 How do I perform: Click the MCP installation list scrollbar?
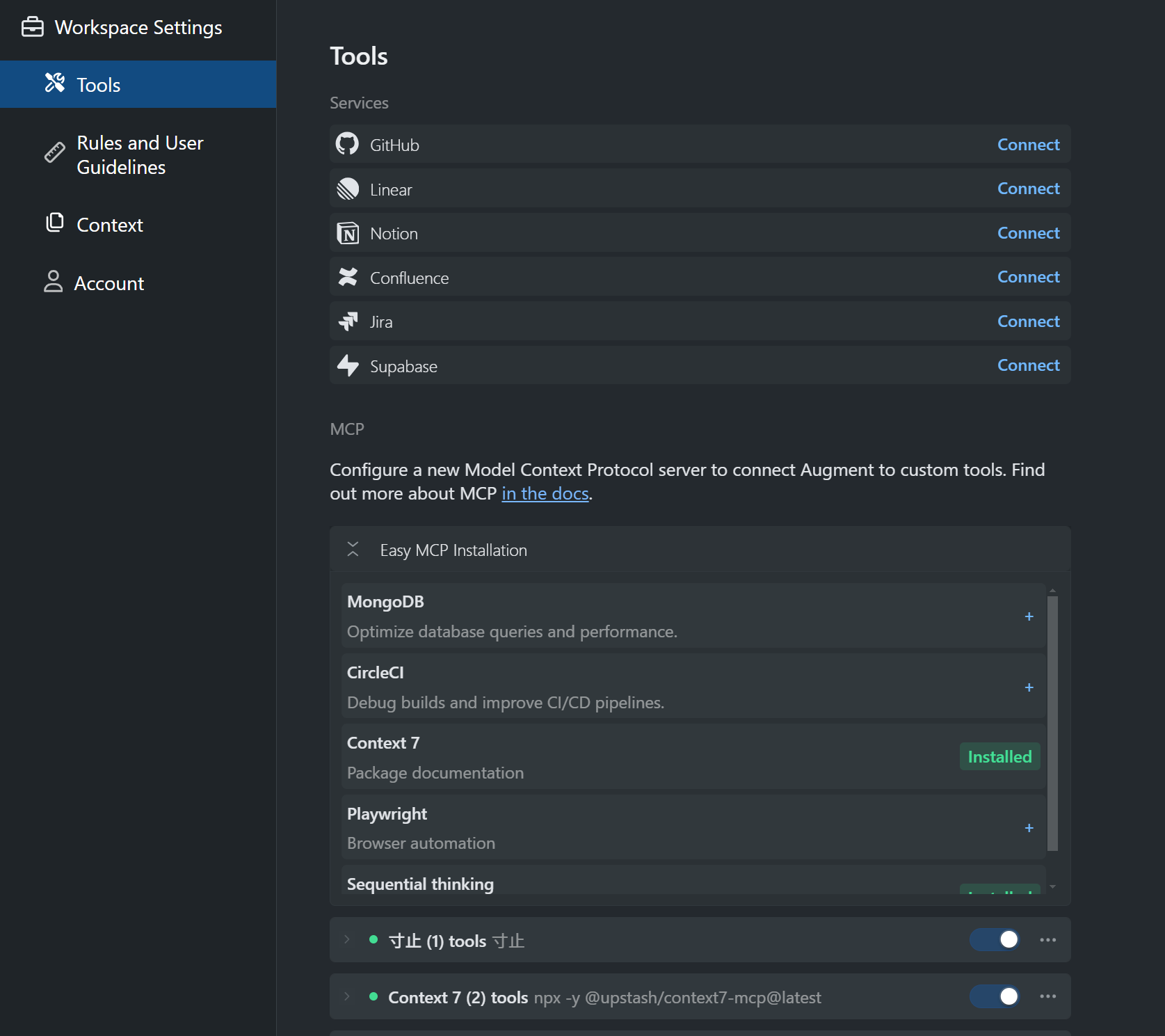(x=1052, y=724)
